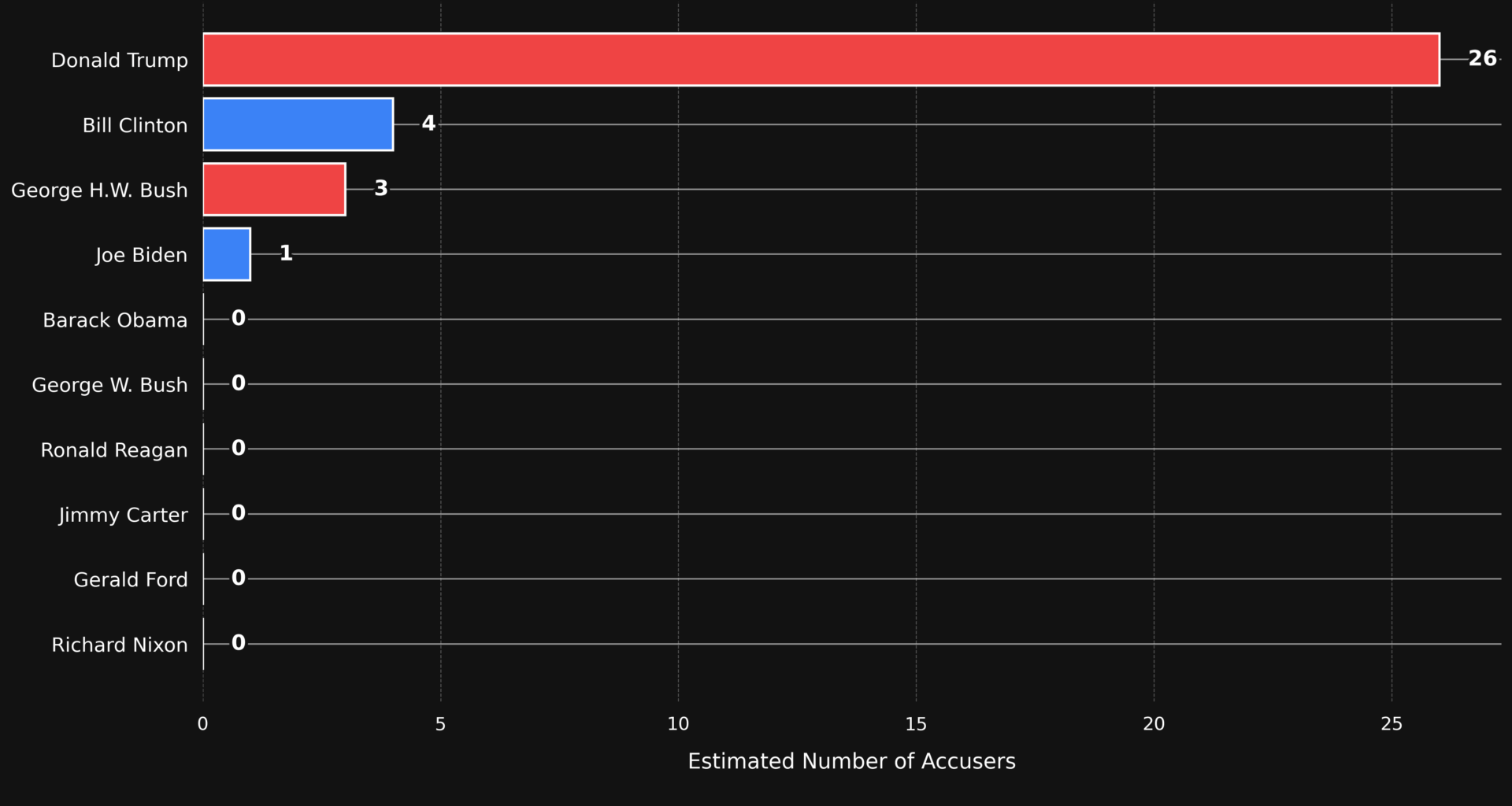Click the x-axis tick label '0' at bottom

tap(202, 724)
